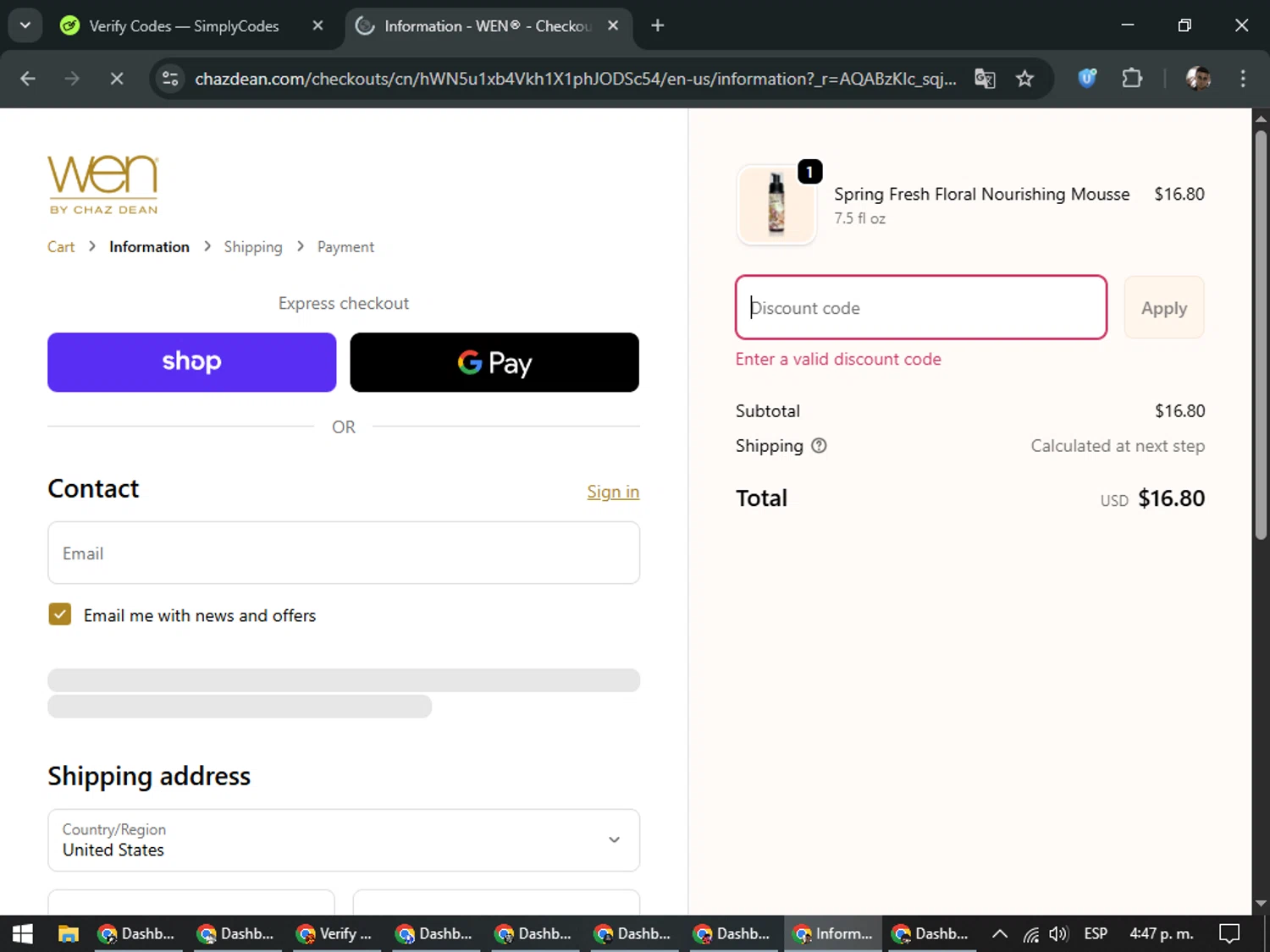
Task: Click the ESP language indicator
Action: click(1096, 933)
